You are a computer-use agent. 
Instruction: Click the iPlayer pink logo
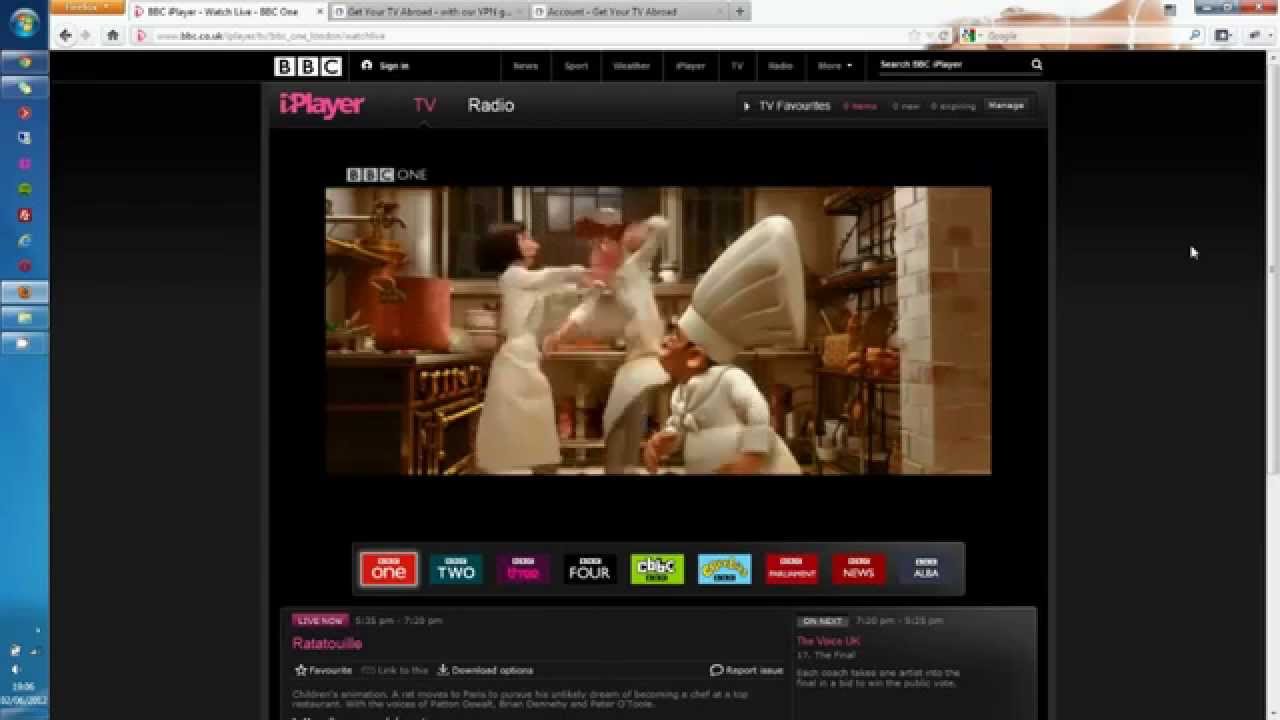321,104
